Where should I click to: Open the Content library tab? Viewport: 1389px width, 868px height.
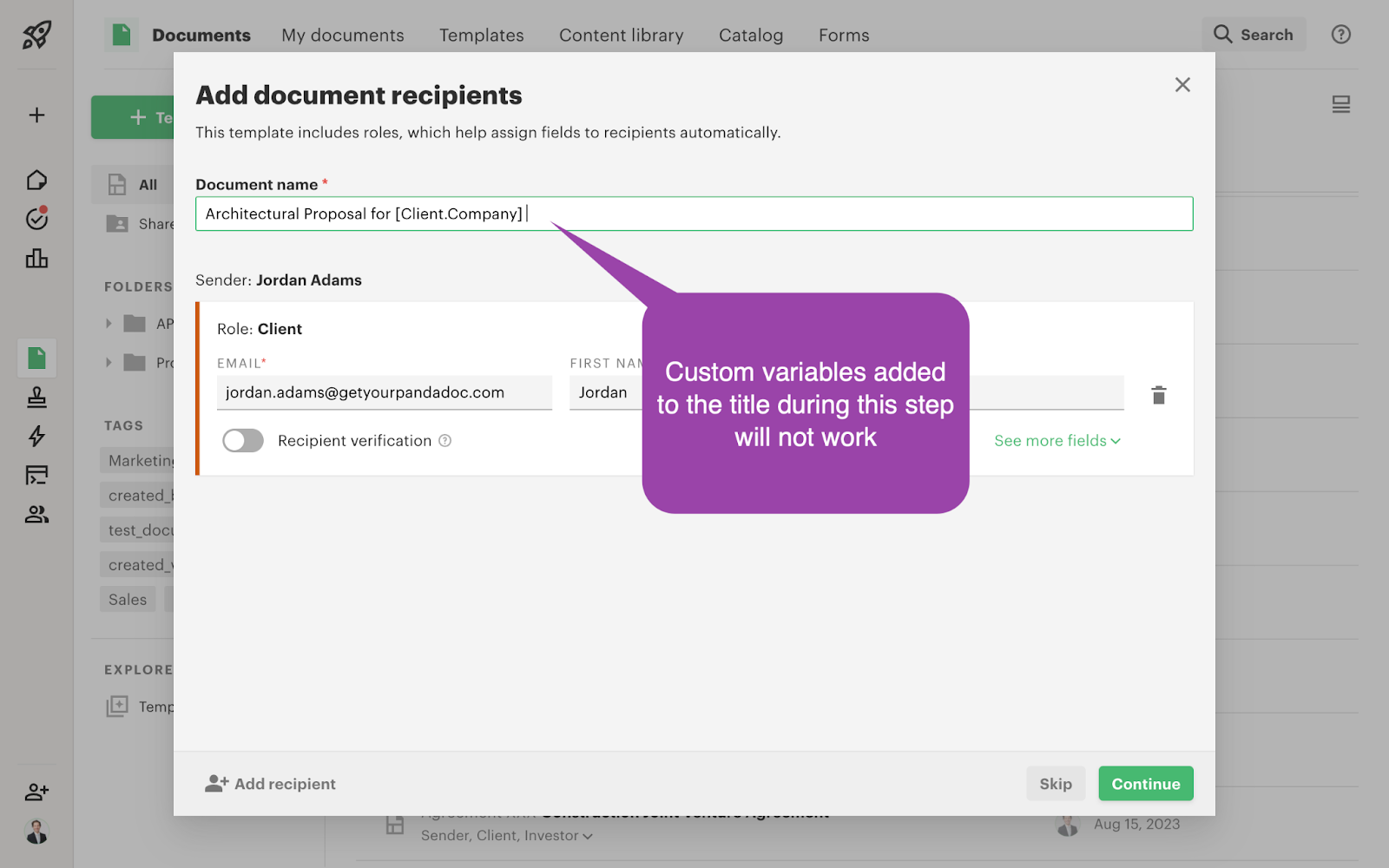point(621,36)
